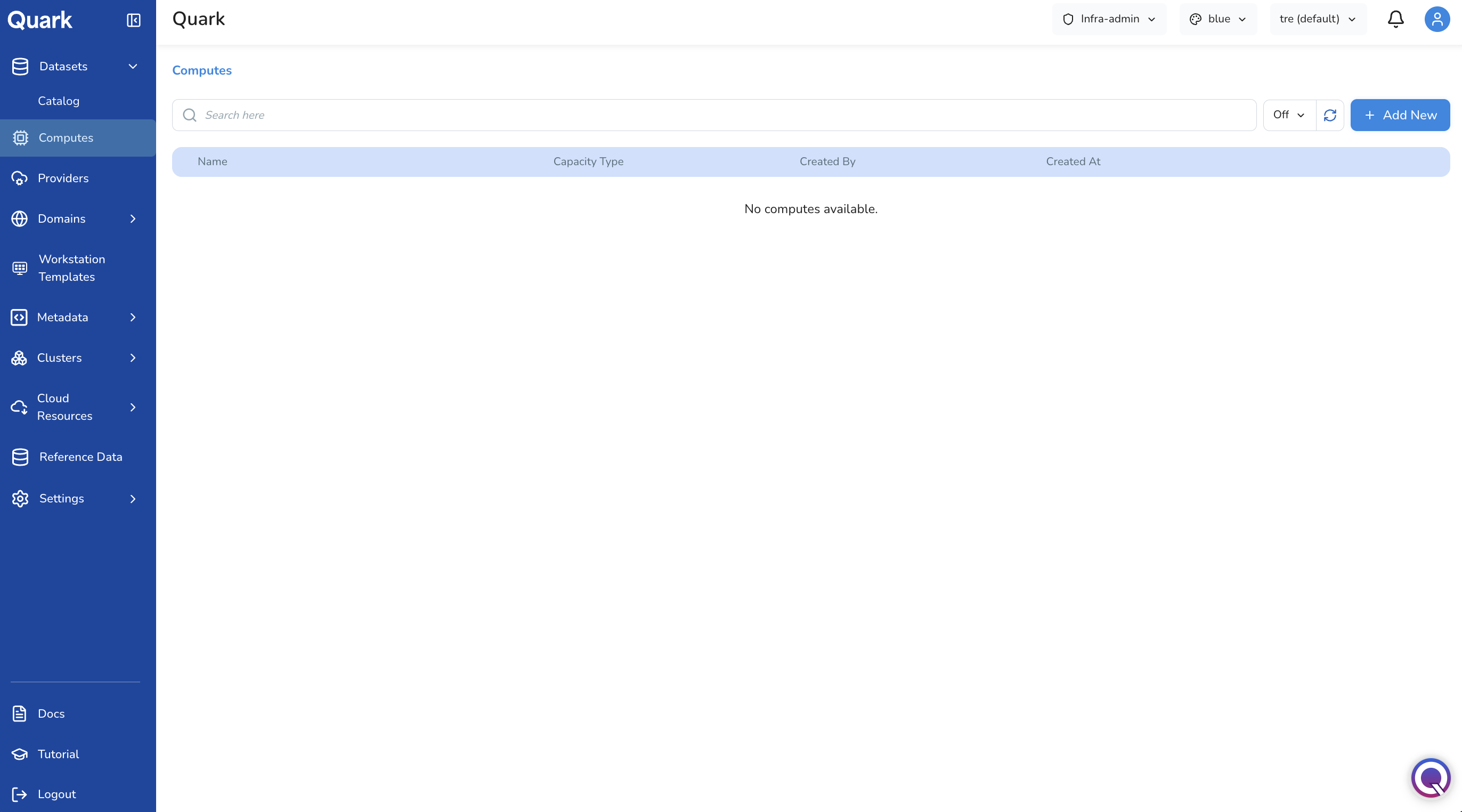
Task: Click the Add New button
Action: pyautogui.click(x=1400, y=115)
